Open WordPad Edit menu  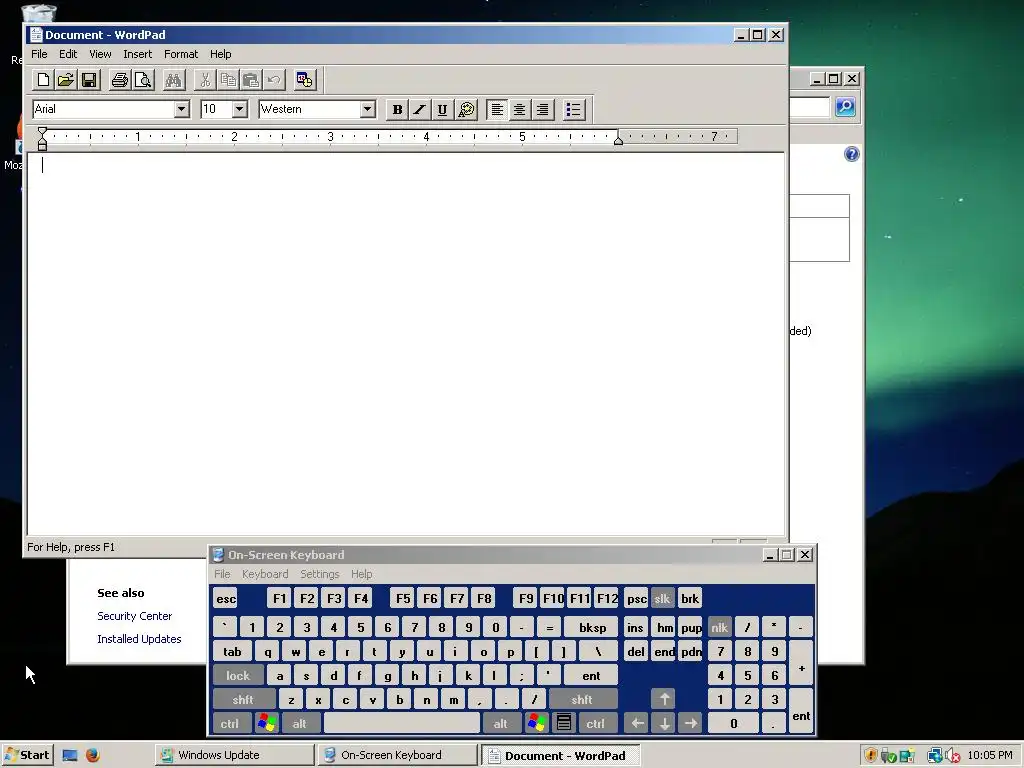click(x=68, y=54)
